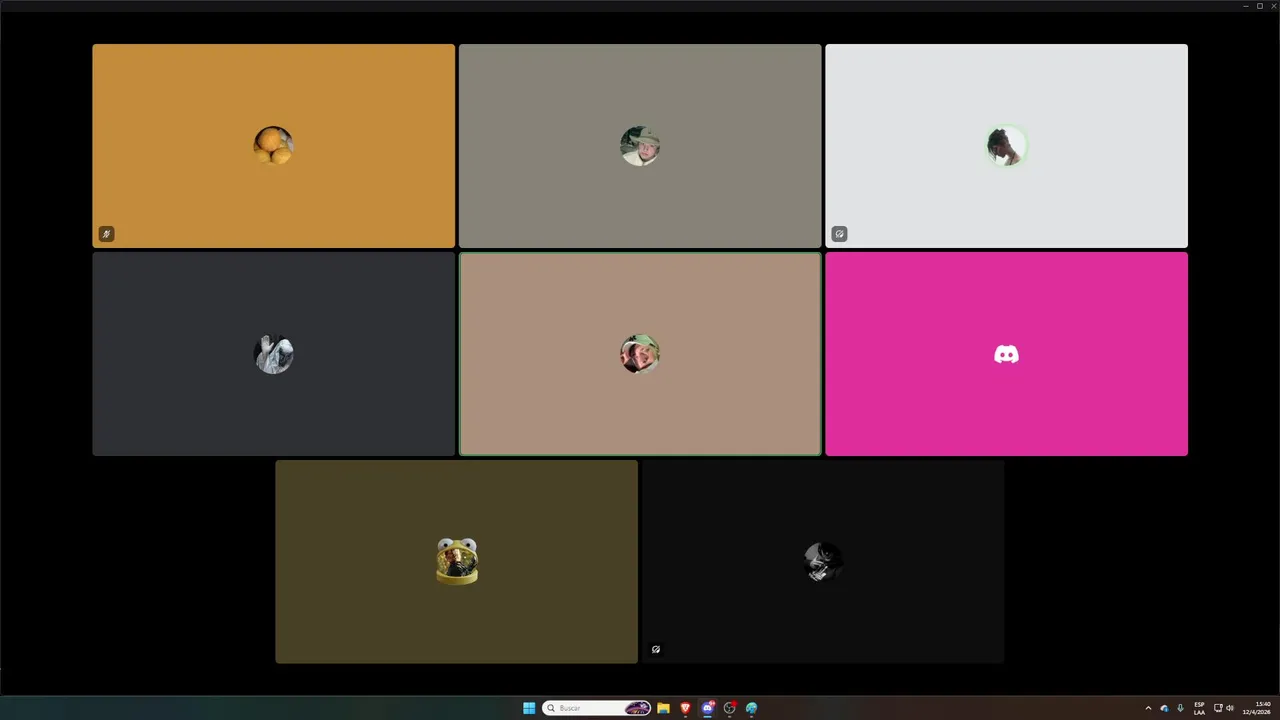Select the green-outlined speaking participant tile
The width and height of the screenshot is (1280, 720).
640,354
